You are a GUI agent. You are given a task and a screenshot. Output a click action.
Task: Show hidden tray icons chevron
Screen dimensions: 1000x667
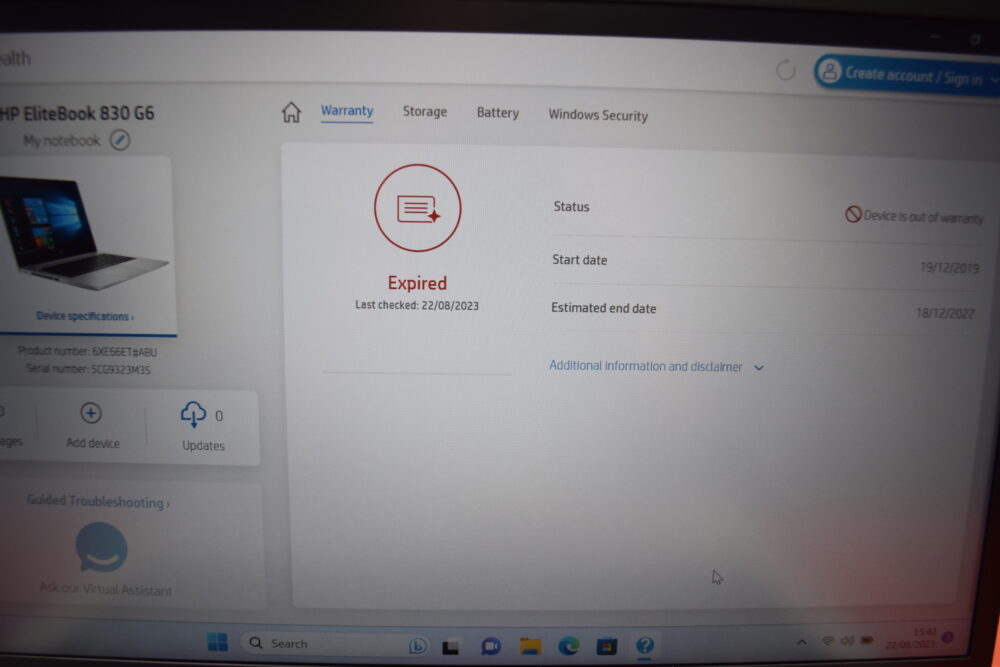click(x=802, y=642)
